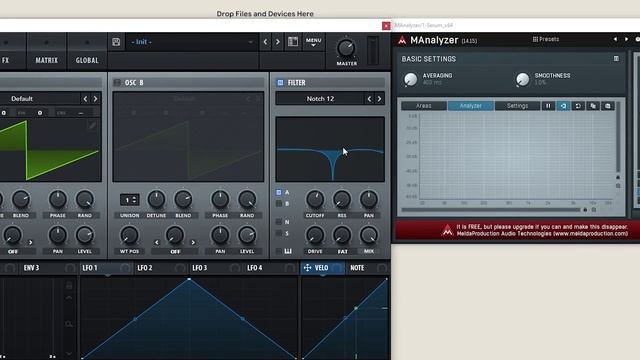Click the pencil edit icon on OSC A waveform
Viewport: 640px width, 360px height.
click(92, 125)
